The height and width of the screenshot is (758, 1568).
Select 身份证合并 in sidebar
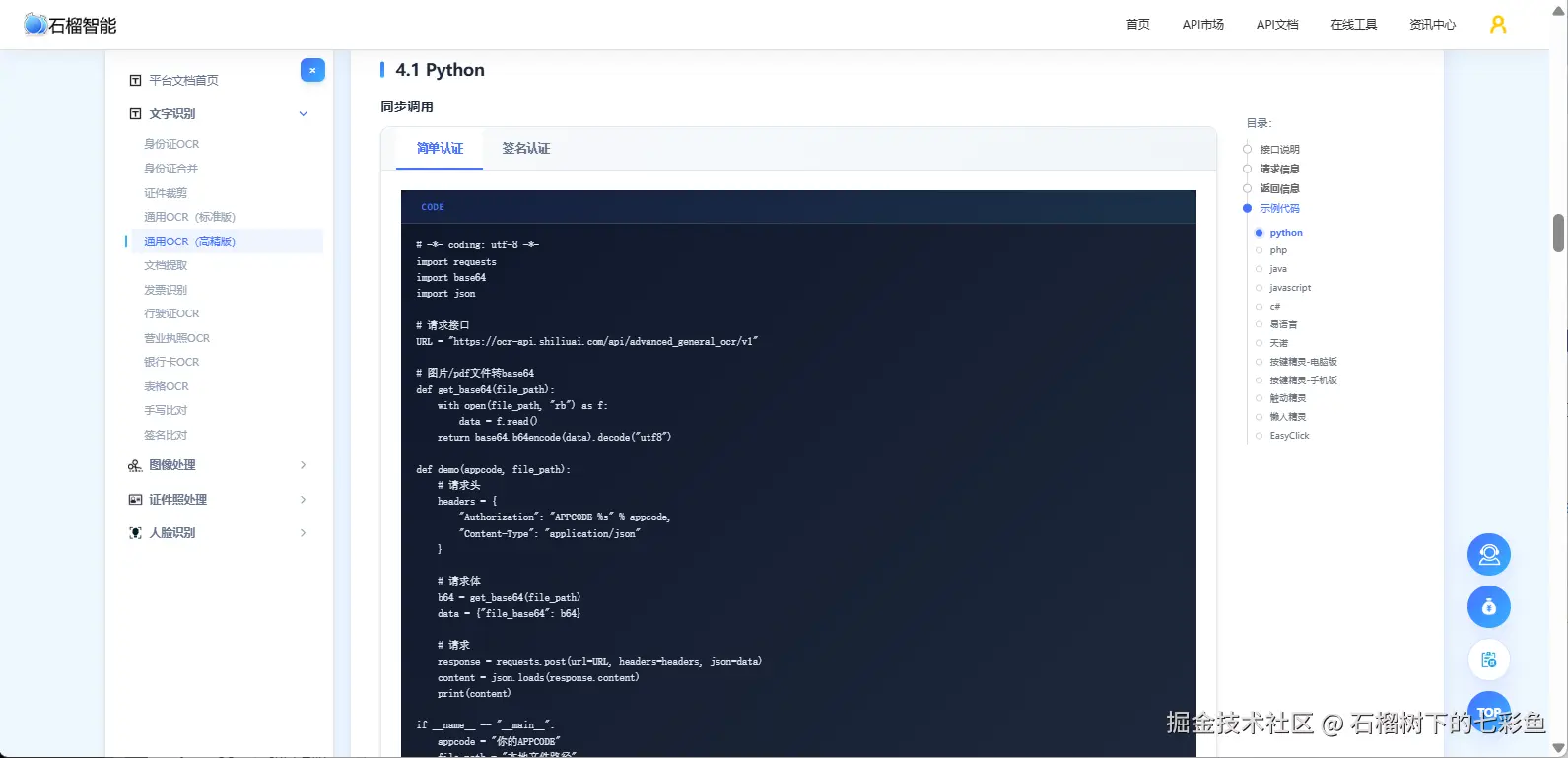tap(171, 169)
